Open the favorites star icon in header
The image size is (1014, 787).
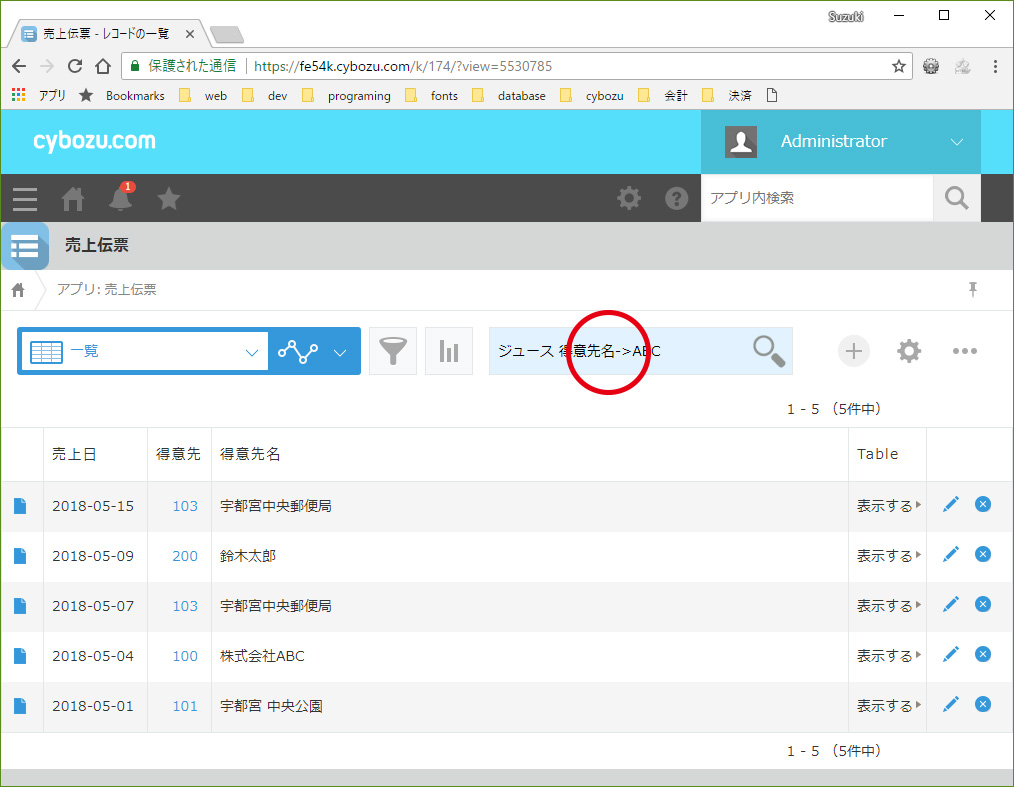pos(169,198)
